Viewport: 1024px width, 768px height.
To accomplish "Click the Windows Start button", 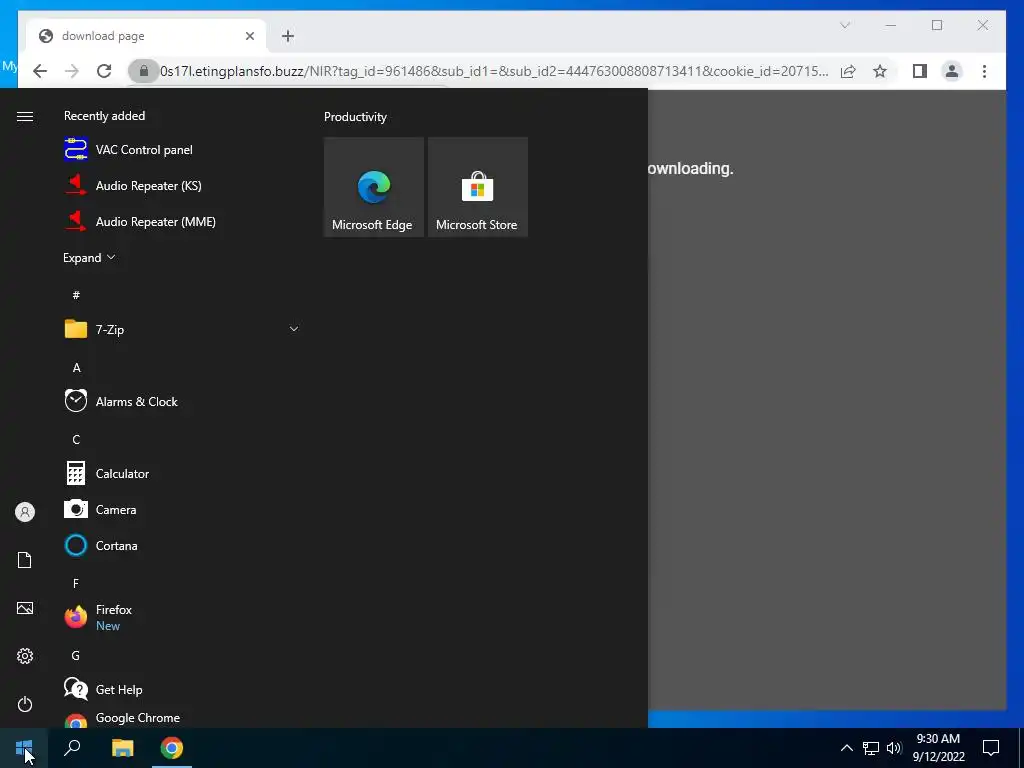I will 24,748.
